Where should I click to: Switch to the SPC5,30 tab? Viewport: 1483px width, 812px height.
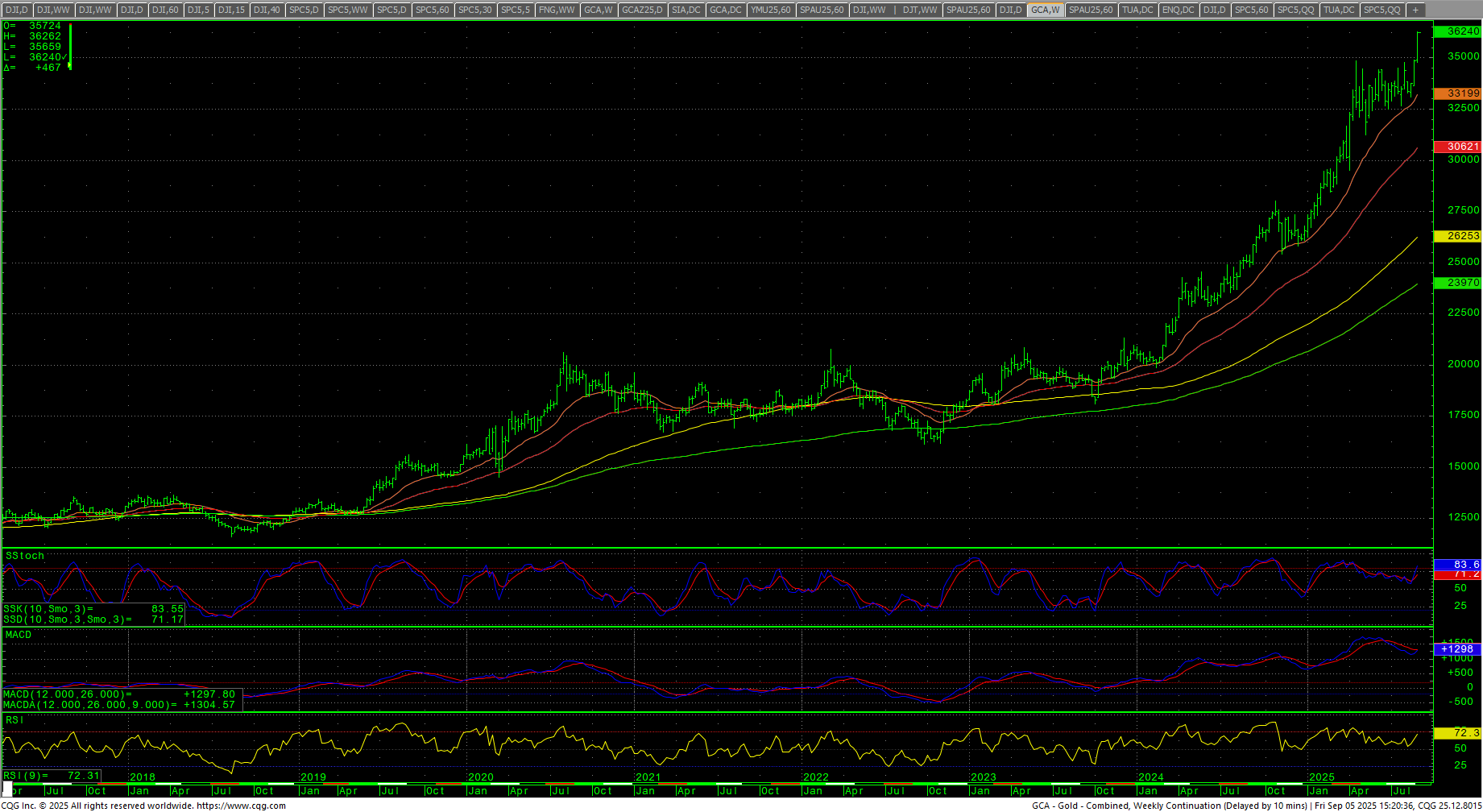tap(474, 10)
